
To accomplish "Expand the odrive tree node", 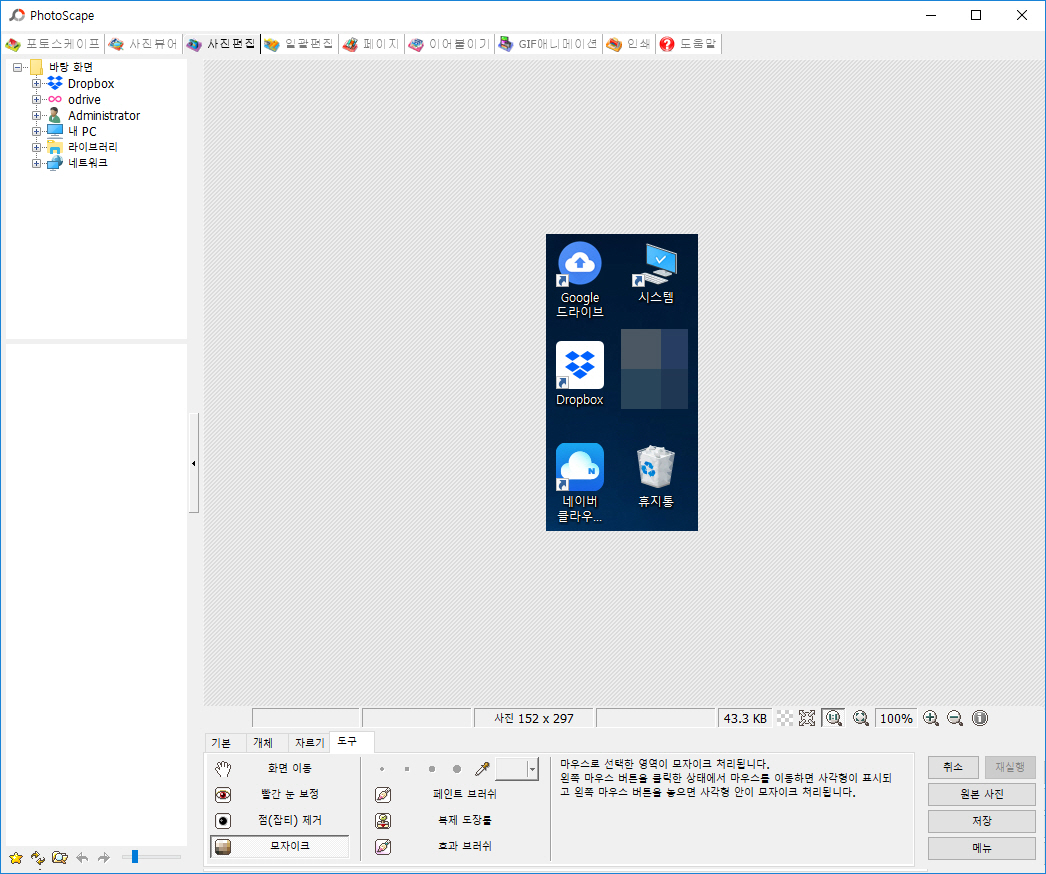I will [x=37, y=99].
